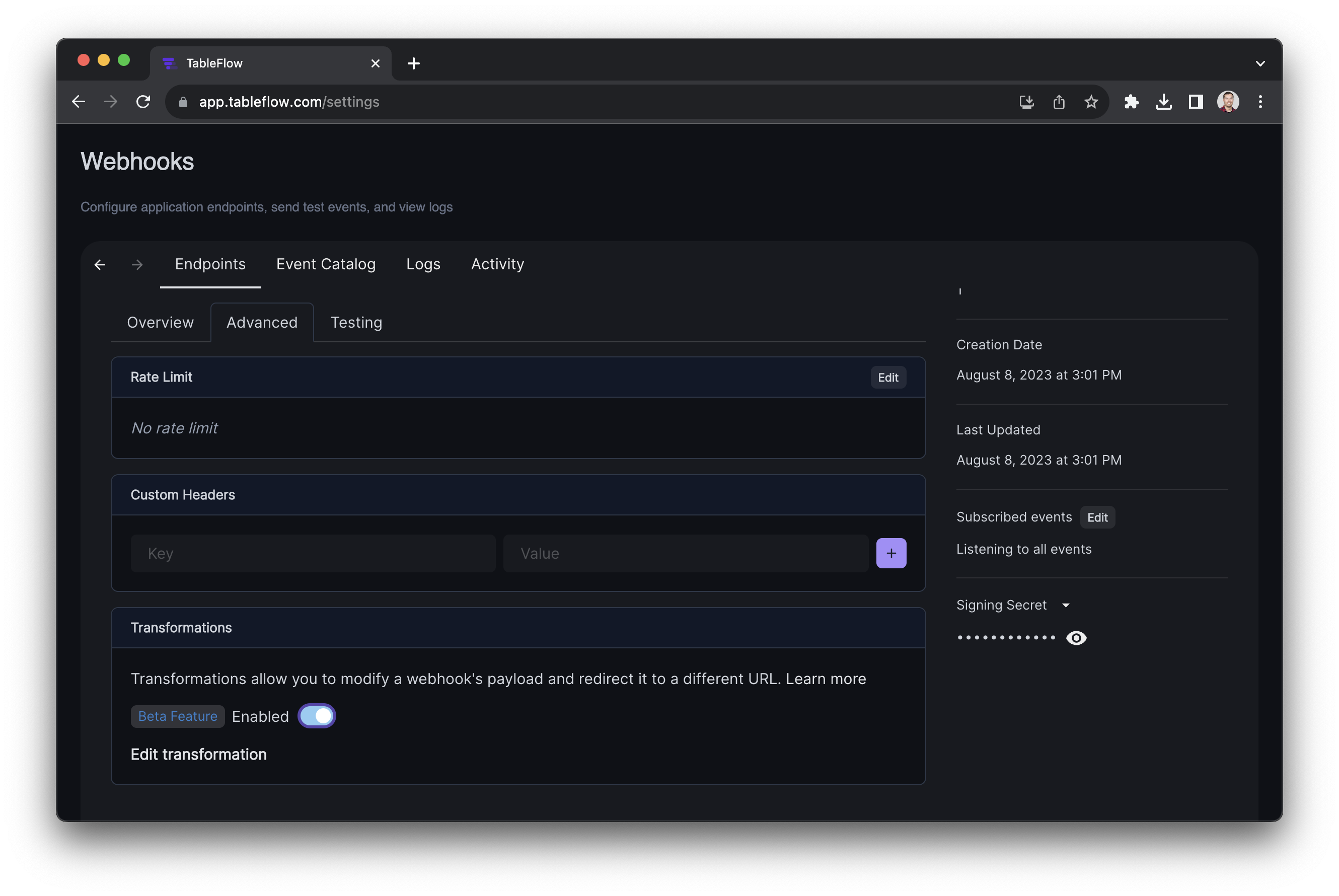Click Edit transformation link
The width and height of the screenshot is (1339, 896).
(198, 754)
